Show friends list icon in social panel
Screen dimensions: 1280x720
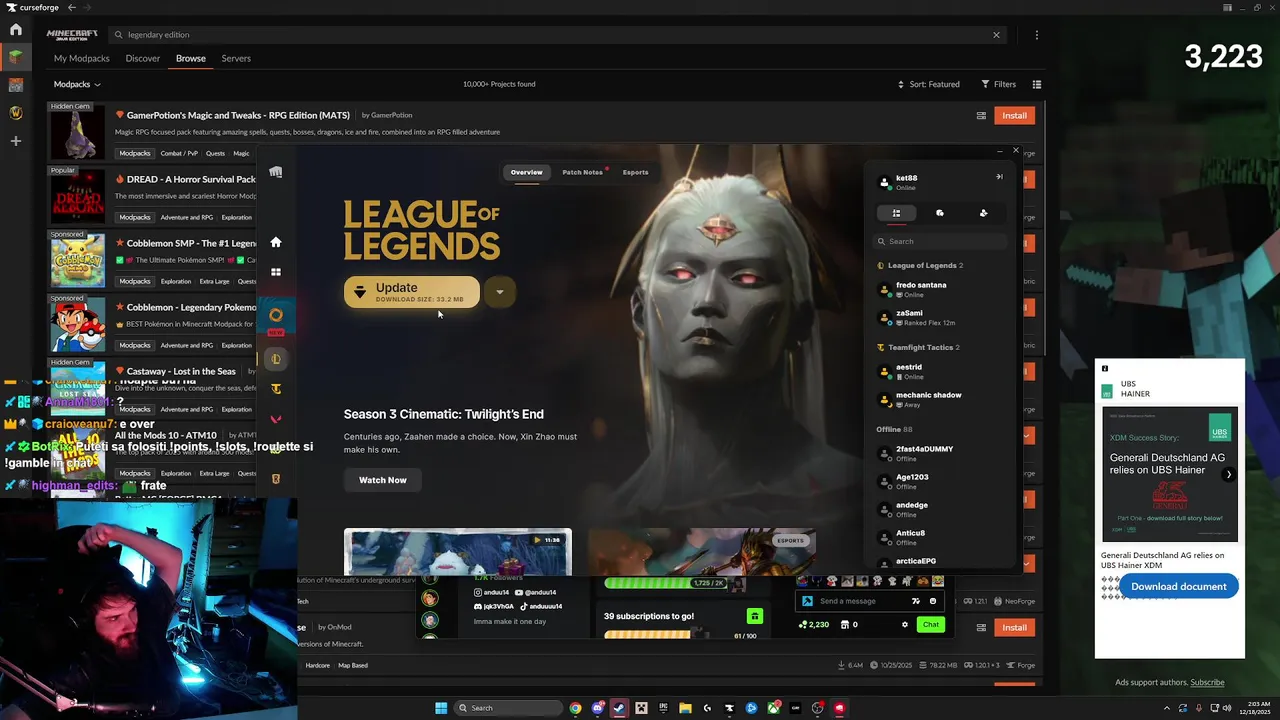[x=896, y=213]
